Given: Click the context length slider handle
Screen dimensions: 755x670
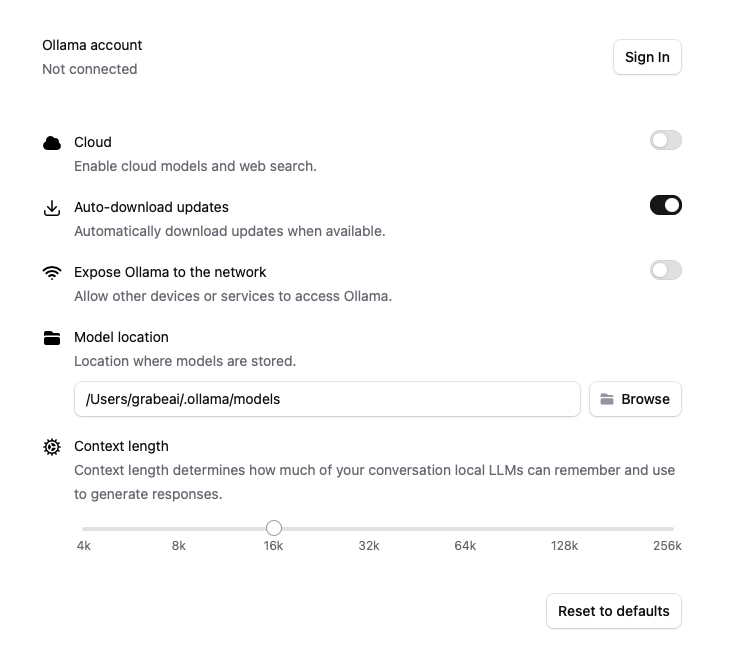Looking at the screenshot, I should 274,528.
